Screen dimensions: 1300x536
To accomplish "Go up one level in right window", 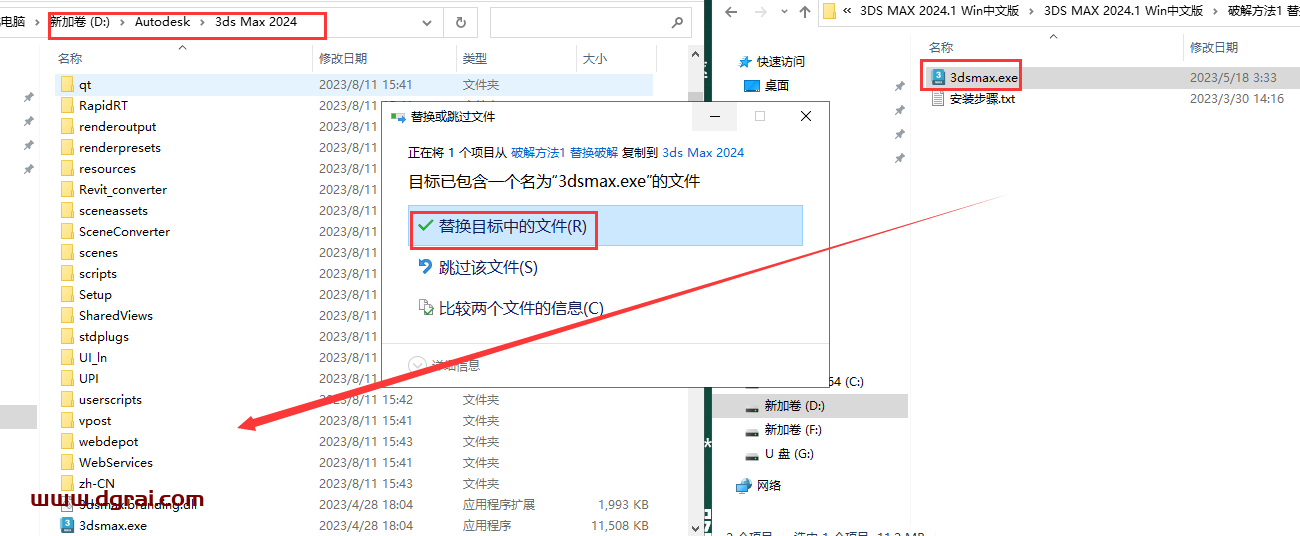I will 803,11.
